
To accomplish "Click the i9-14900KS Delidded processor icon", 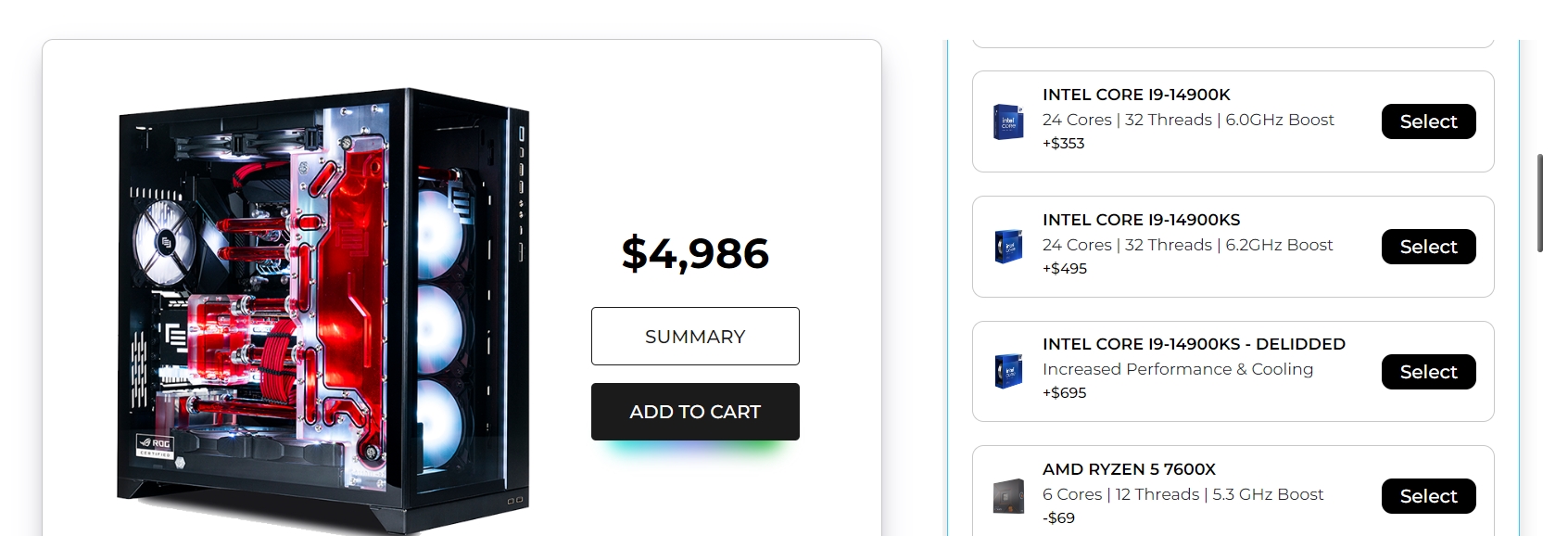I will coord(1008,371).
